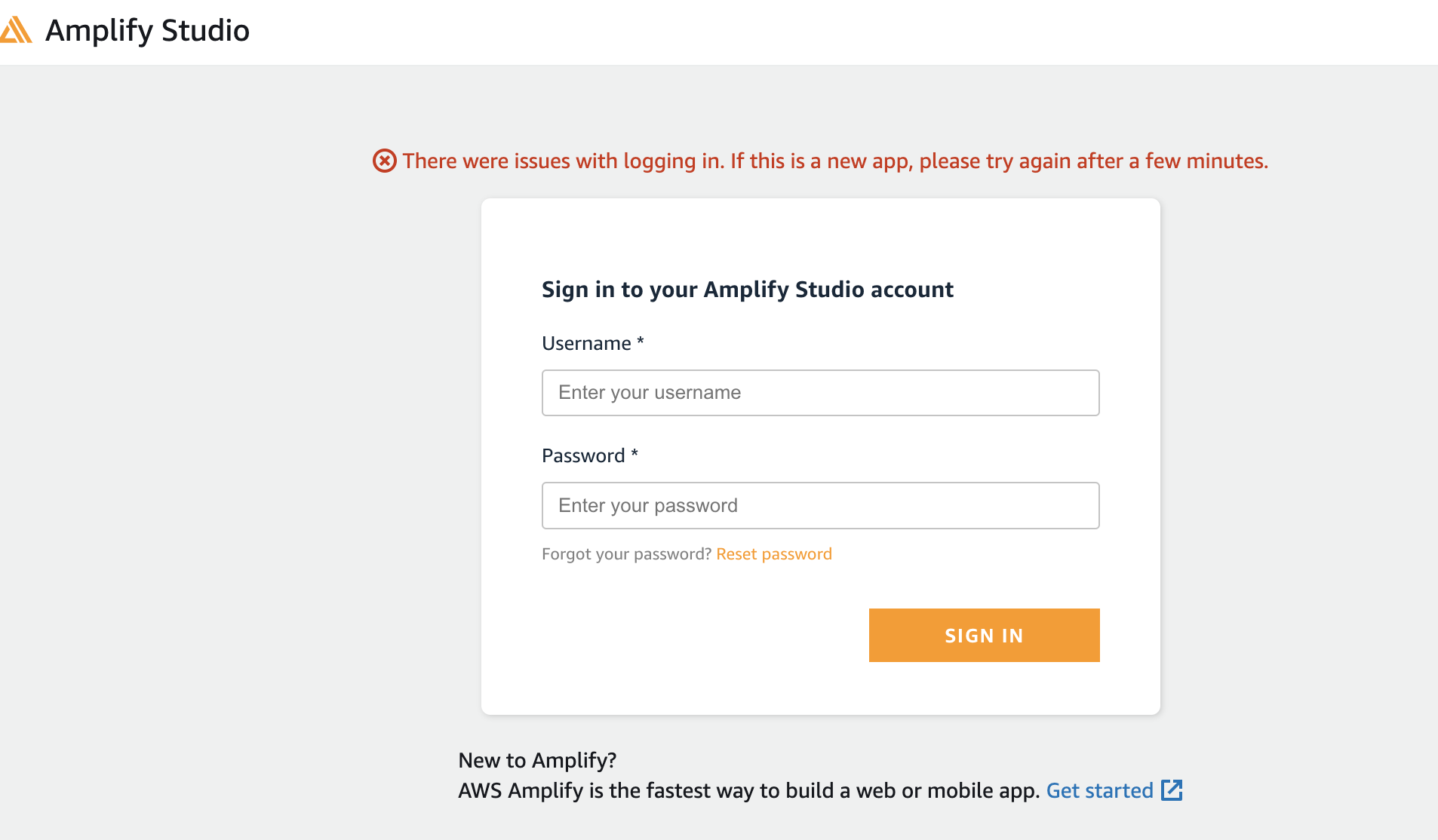This screenshot has width=1438, height=840.
Task: Click the Sign in account heading
Action: tap(748, 289)
